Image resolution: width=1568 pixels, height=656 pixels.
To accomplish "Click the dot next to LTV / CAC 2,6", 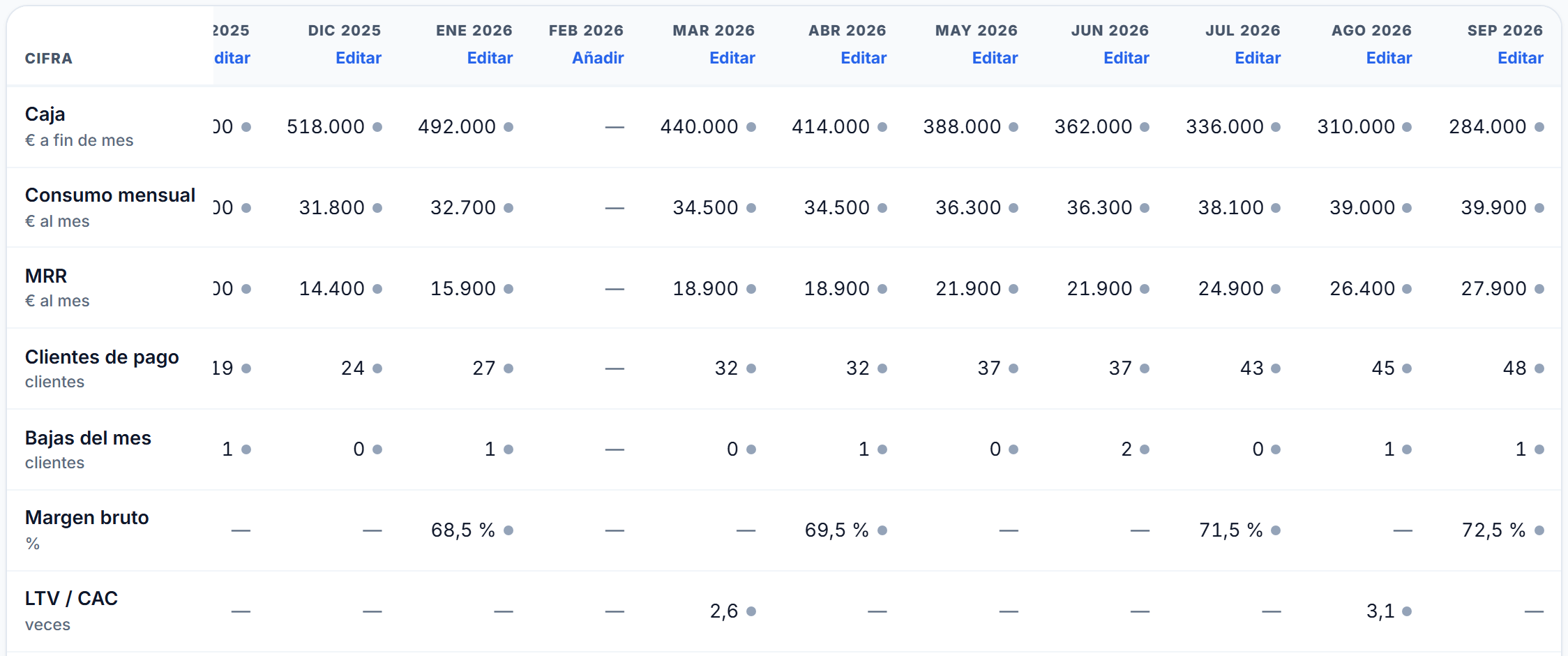I will 751,611.
